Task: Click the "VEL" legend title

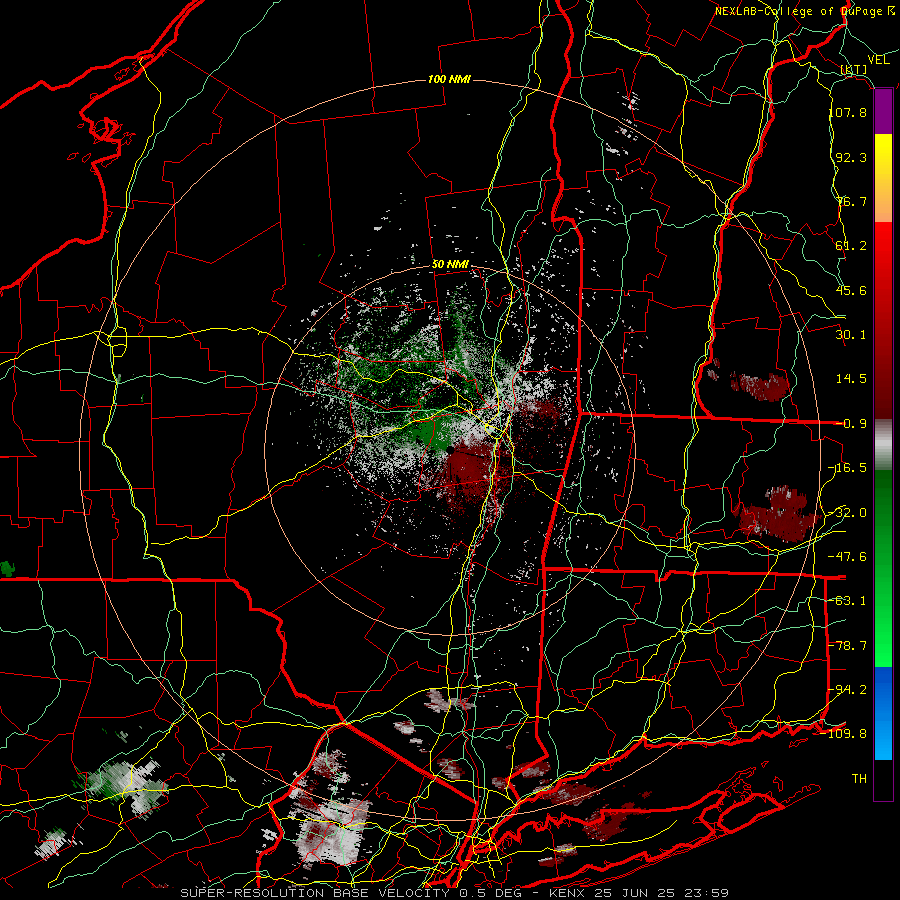Action: 878,60
